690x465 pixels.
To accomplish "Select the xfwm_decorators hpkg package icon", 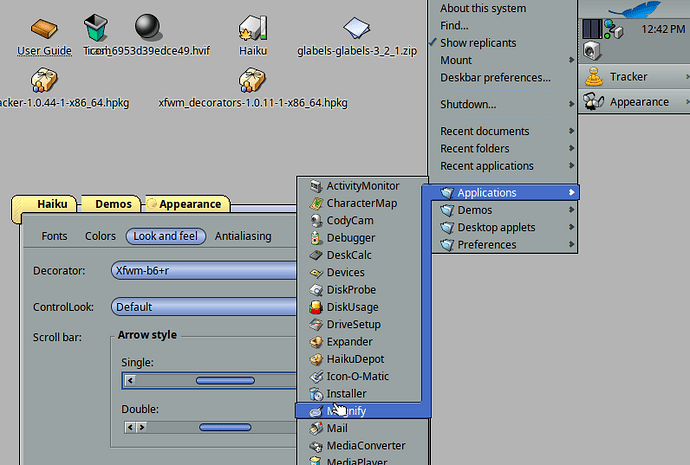I will coord(252,80).
